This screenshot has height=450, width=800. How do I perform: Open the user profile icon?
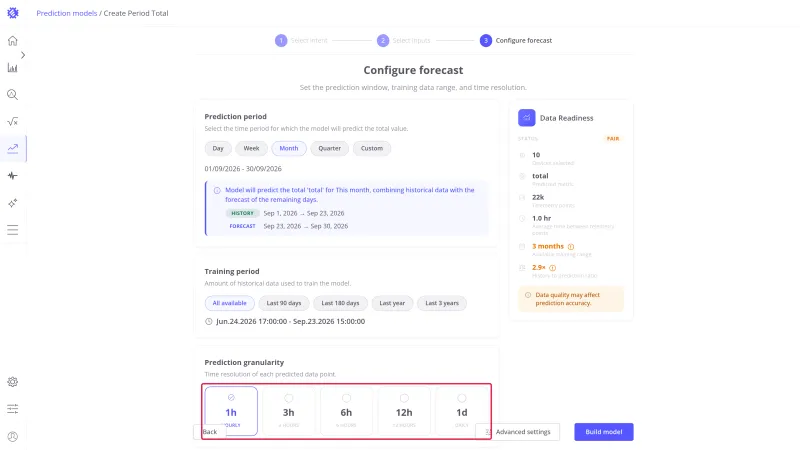13,436
